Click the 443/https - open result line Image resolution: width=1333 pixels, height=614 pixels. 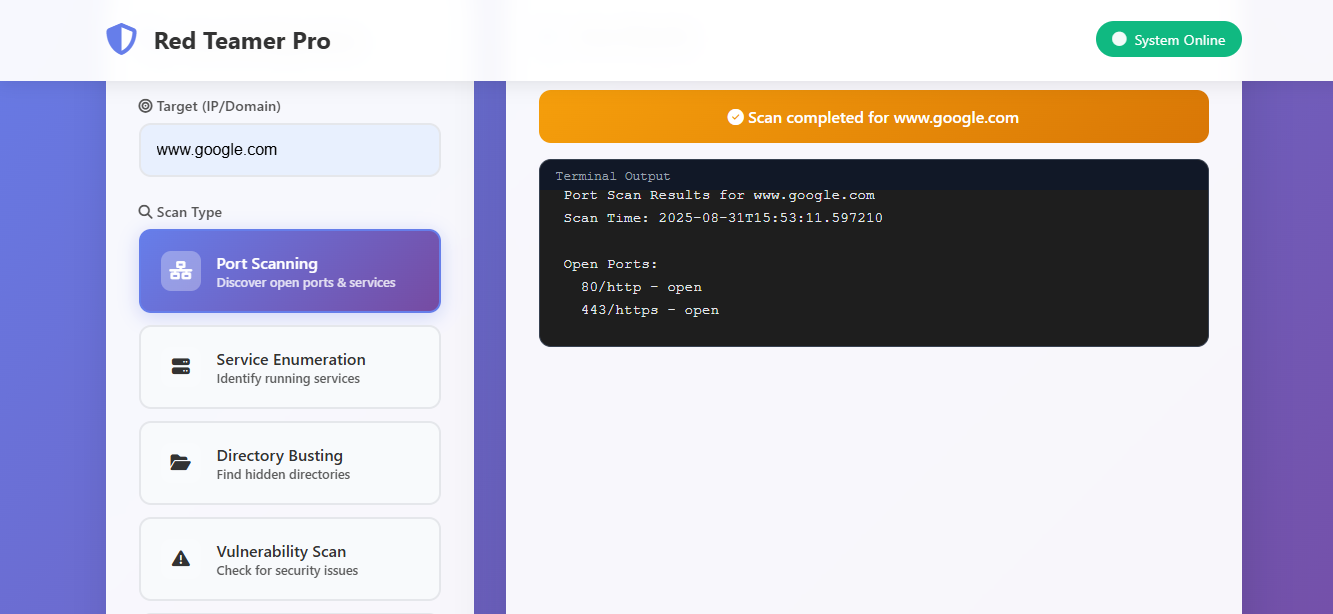coord(650,310)
